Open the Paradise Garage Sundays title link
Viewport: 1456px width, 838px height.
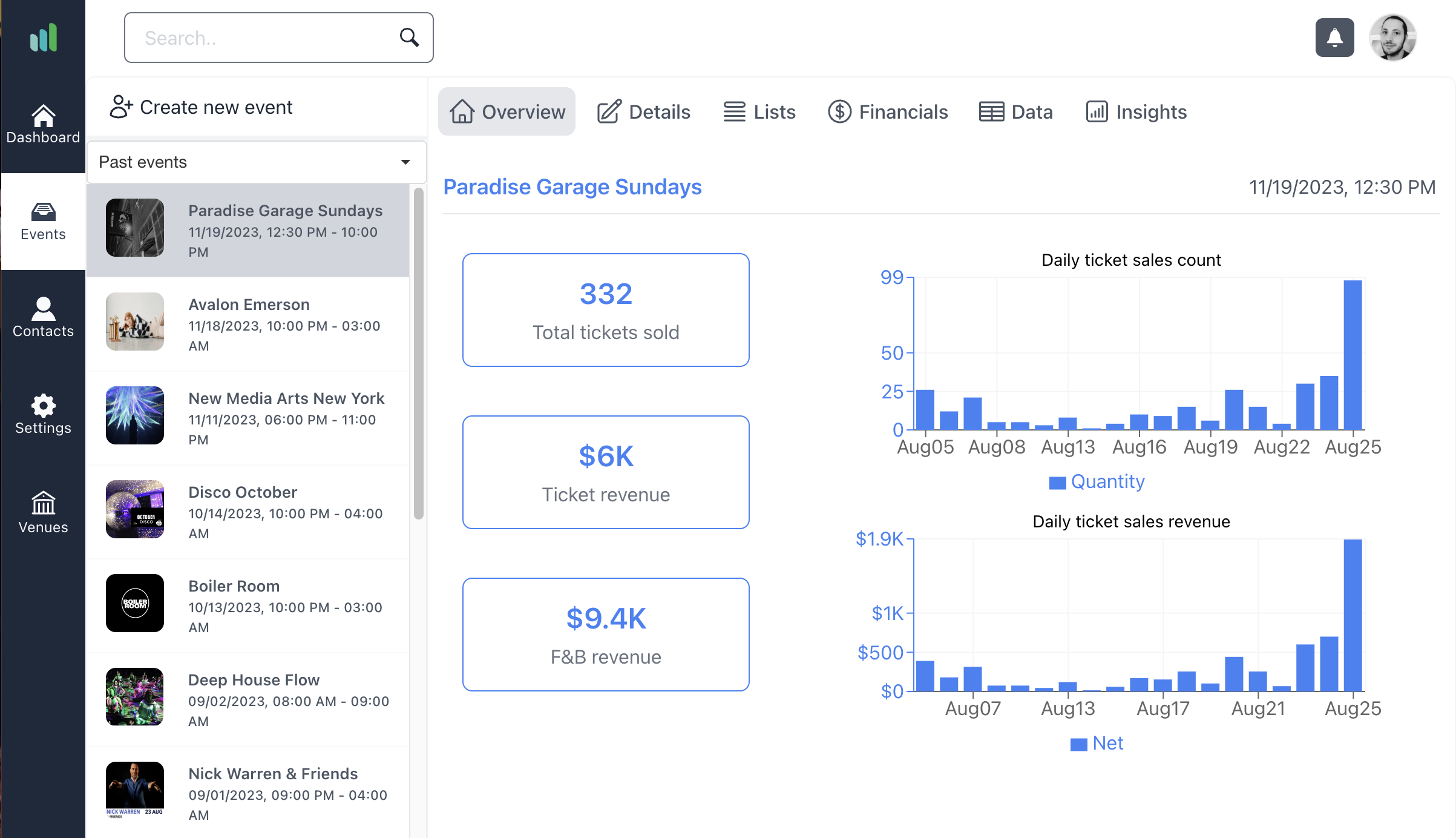[572, 186]
